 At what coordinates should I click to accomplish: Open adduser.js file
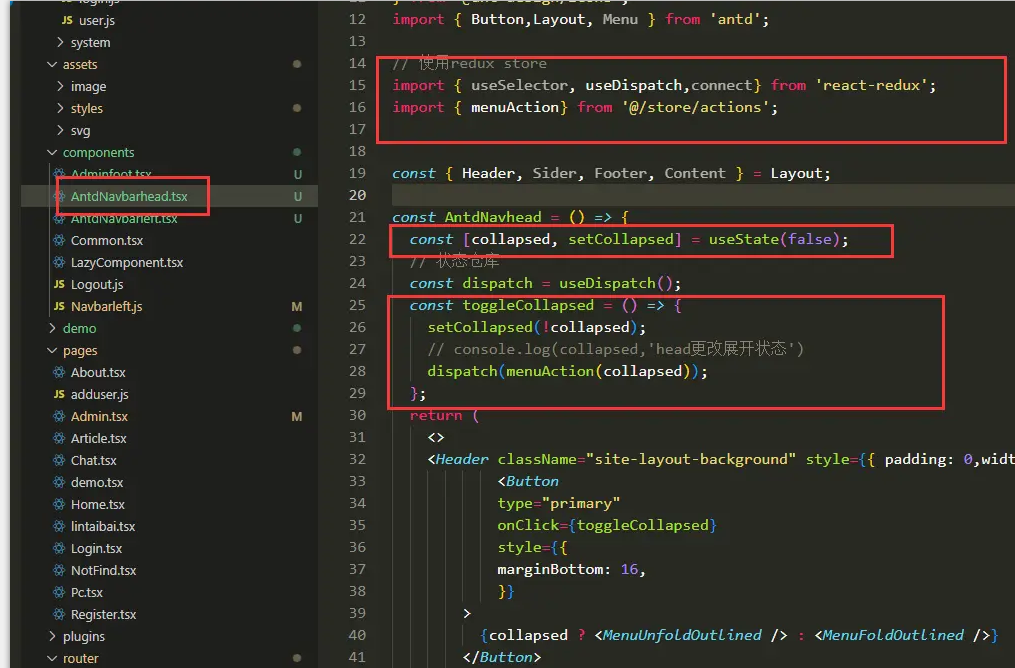(x=100, y=395)
